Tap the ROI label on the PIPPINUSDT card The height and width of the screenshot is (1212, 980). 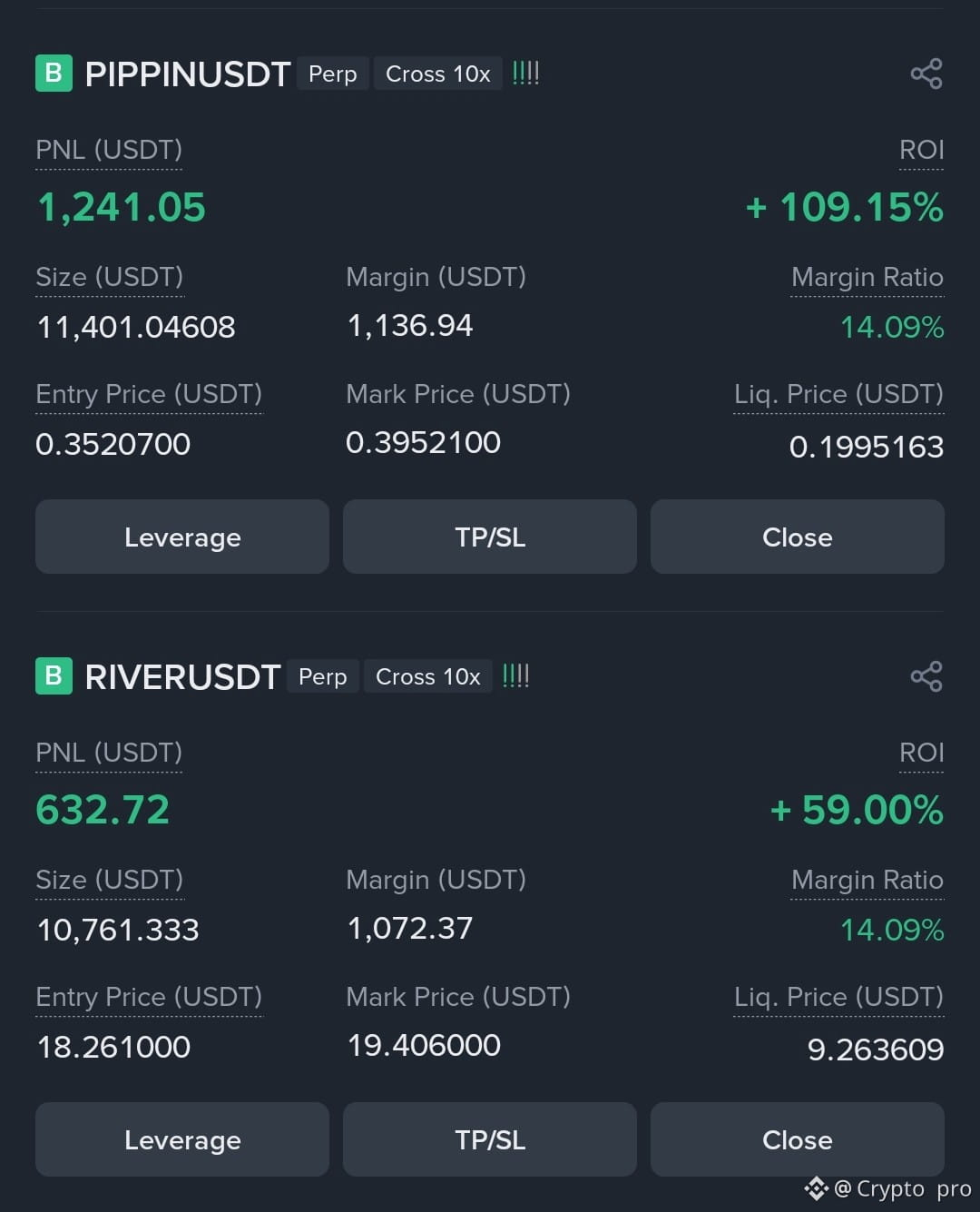[921, 150]
